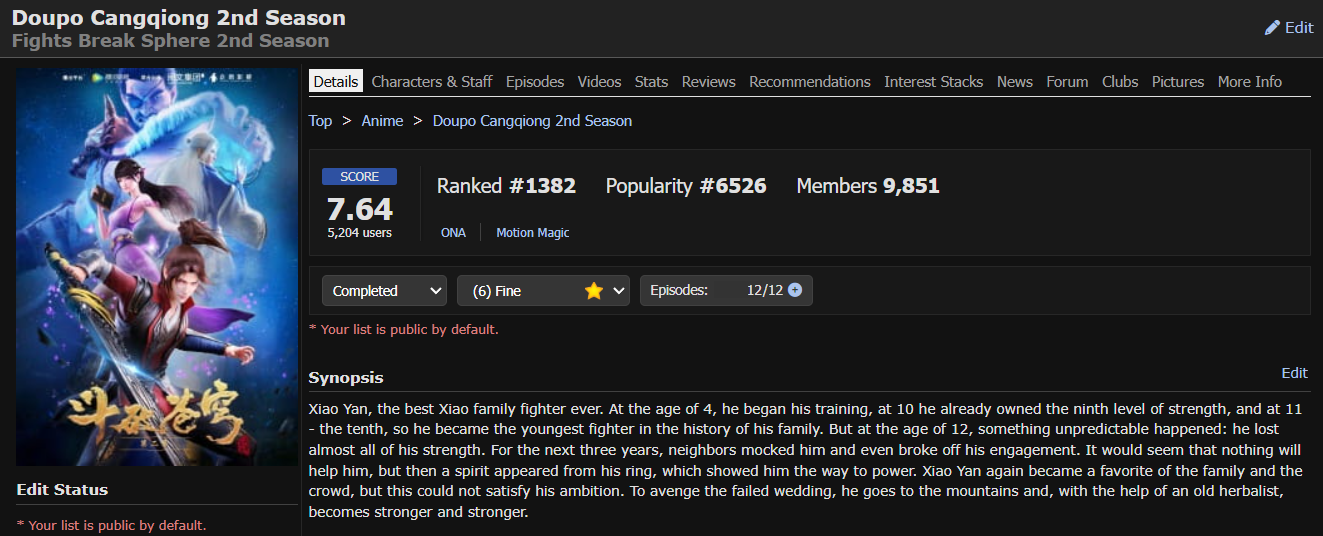Click the Ranked #1382 text

[506, 186]
